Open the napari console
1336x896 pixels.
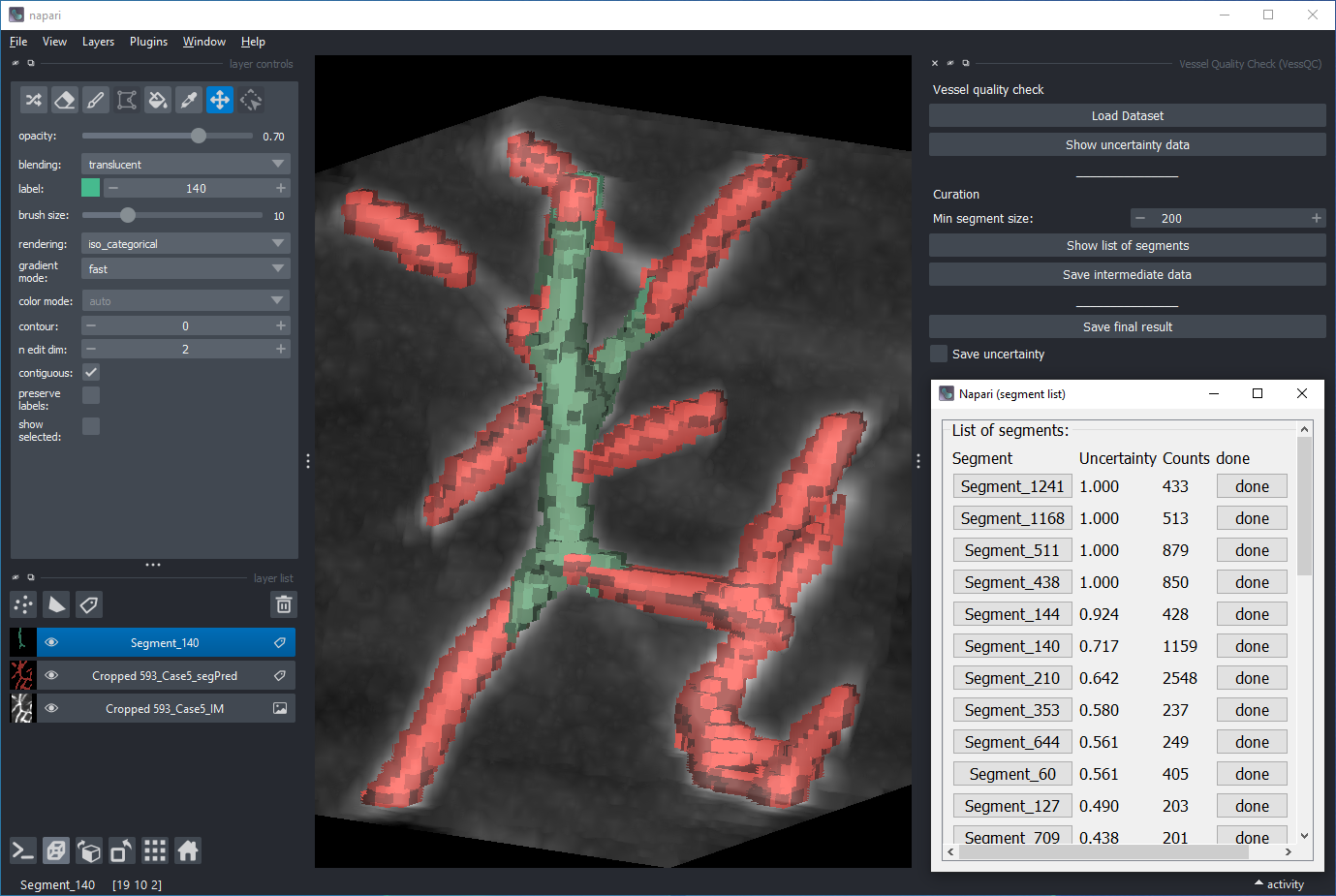click(23, 850)
